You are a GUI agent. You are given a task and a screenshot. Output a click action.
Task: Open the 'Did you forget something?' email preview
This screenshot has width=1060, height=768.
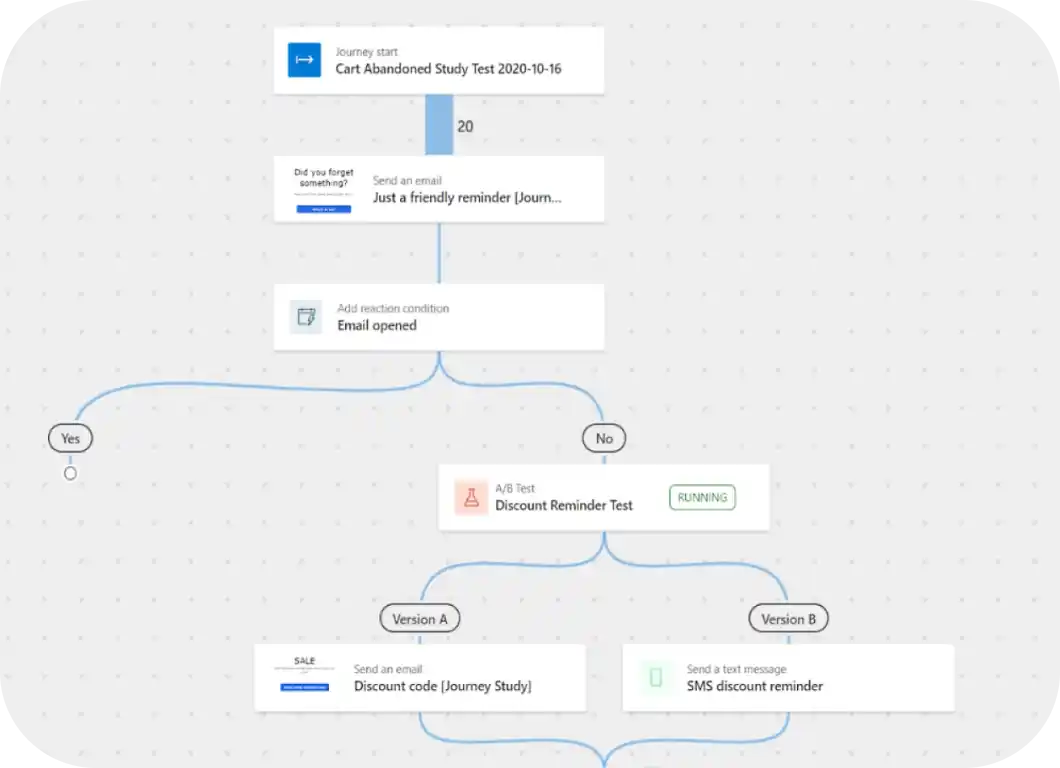click(322, 190)
